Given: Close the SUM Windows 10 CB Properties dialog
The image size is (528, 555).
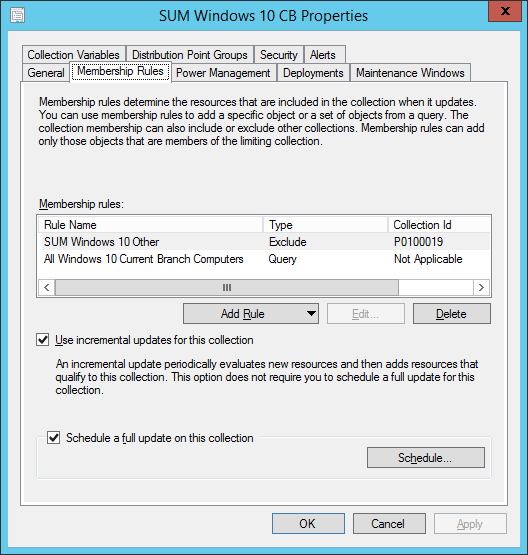Looking at the screenshot, I should (505, 11).
